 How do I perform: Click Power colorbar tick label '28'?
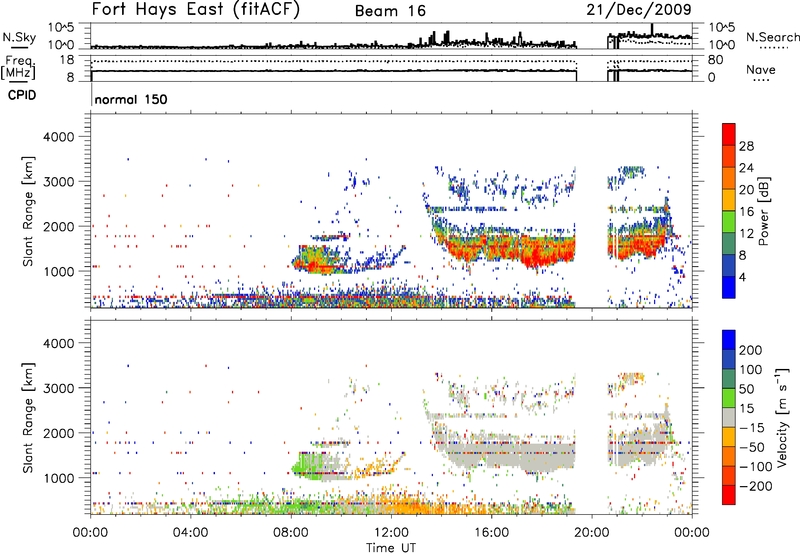pos(746,146)
